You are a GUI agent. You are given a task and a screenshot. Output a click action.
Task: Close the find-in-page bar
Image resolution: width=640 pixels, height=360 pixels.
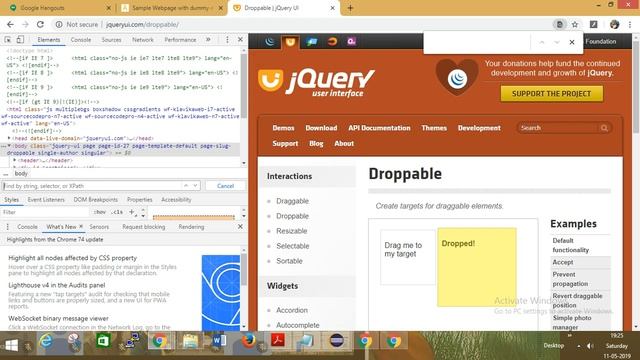tap(572, 42)
